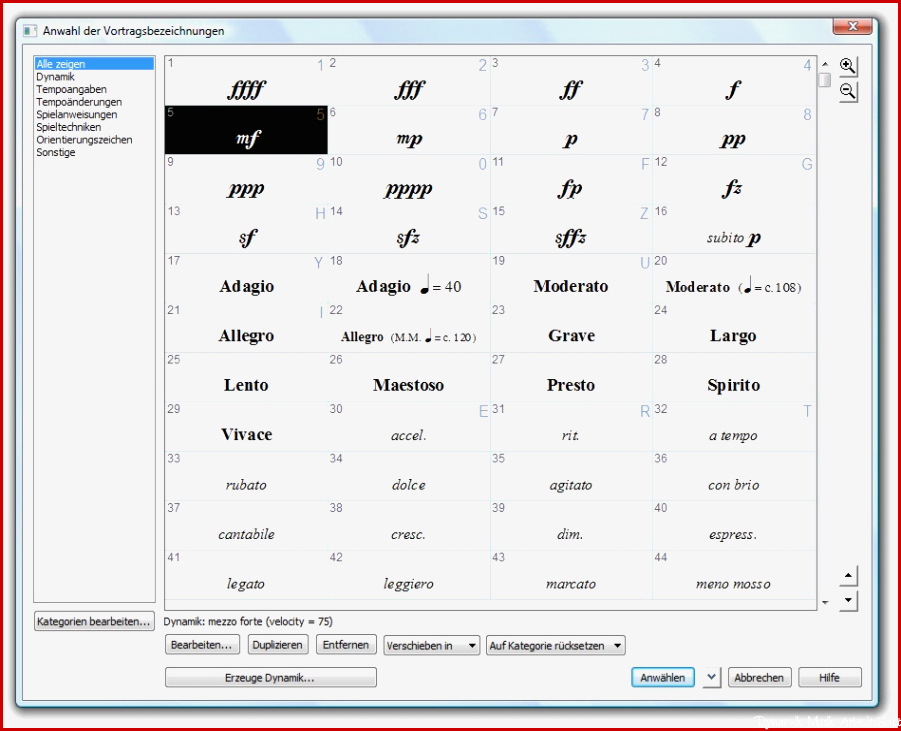Click the Abbrechen button
Image resolution: width=901 pixels, height=731 pixels.
759,678
